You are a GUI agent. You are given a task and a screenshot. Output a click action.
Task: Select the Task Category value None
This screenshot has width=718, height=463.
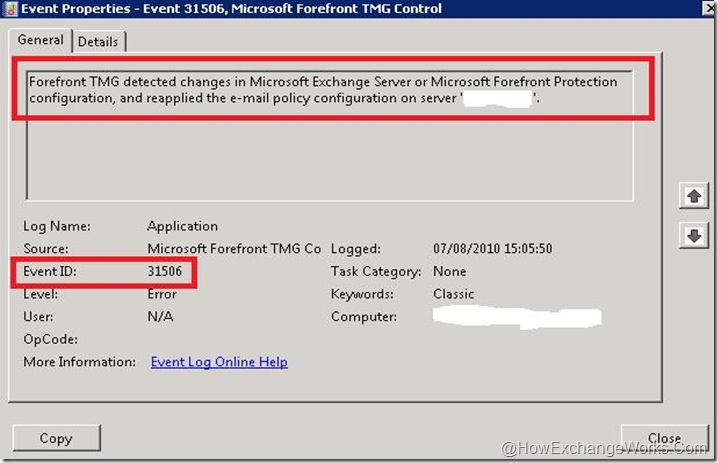click(x=450, y=272)
